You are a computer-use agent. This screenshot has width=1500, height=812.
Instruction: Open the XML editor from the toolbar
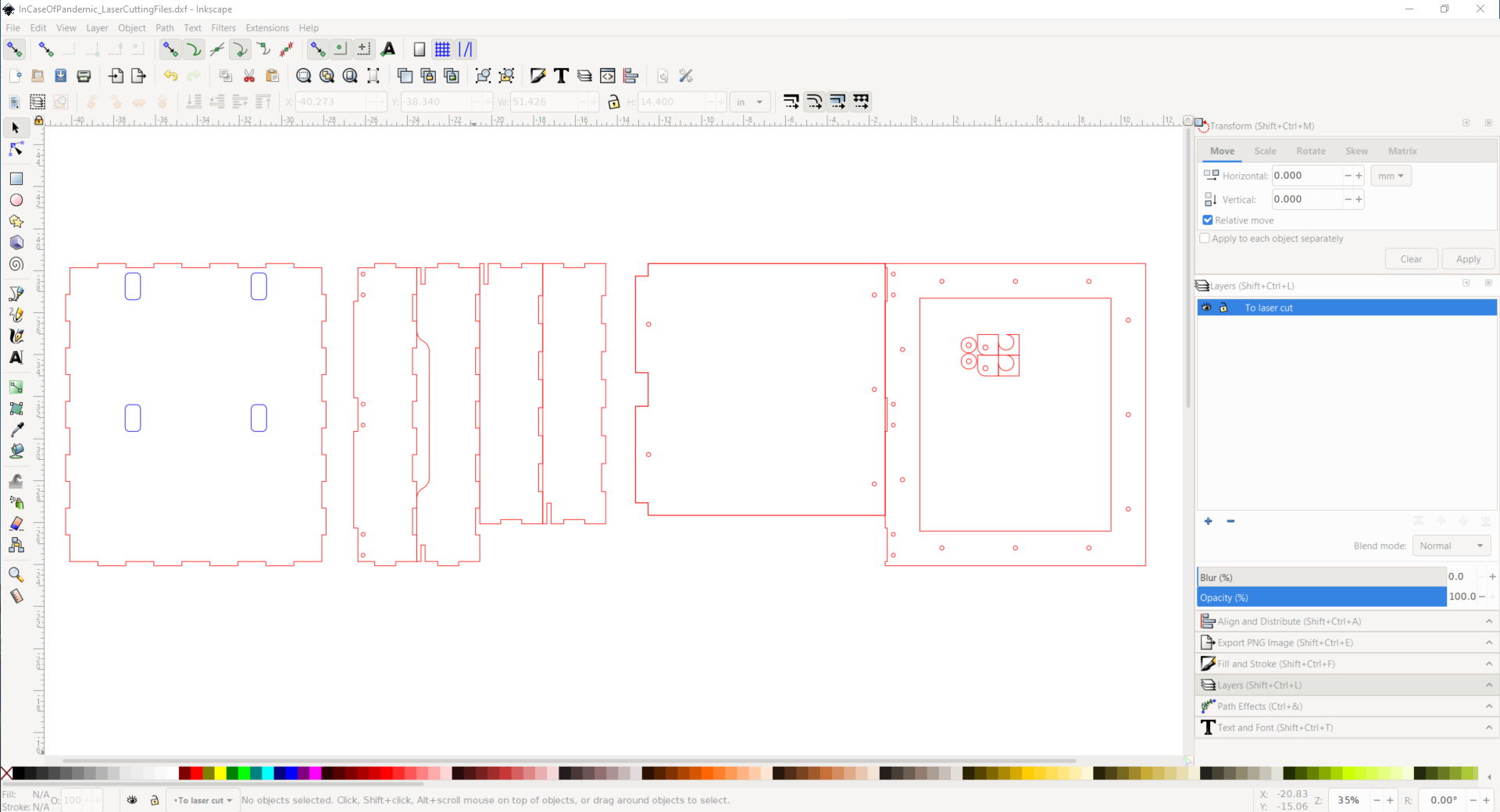[x=608, y=76]
